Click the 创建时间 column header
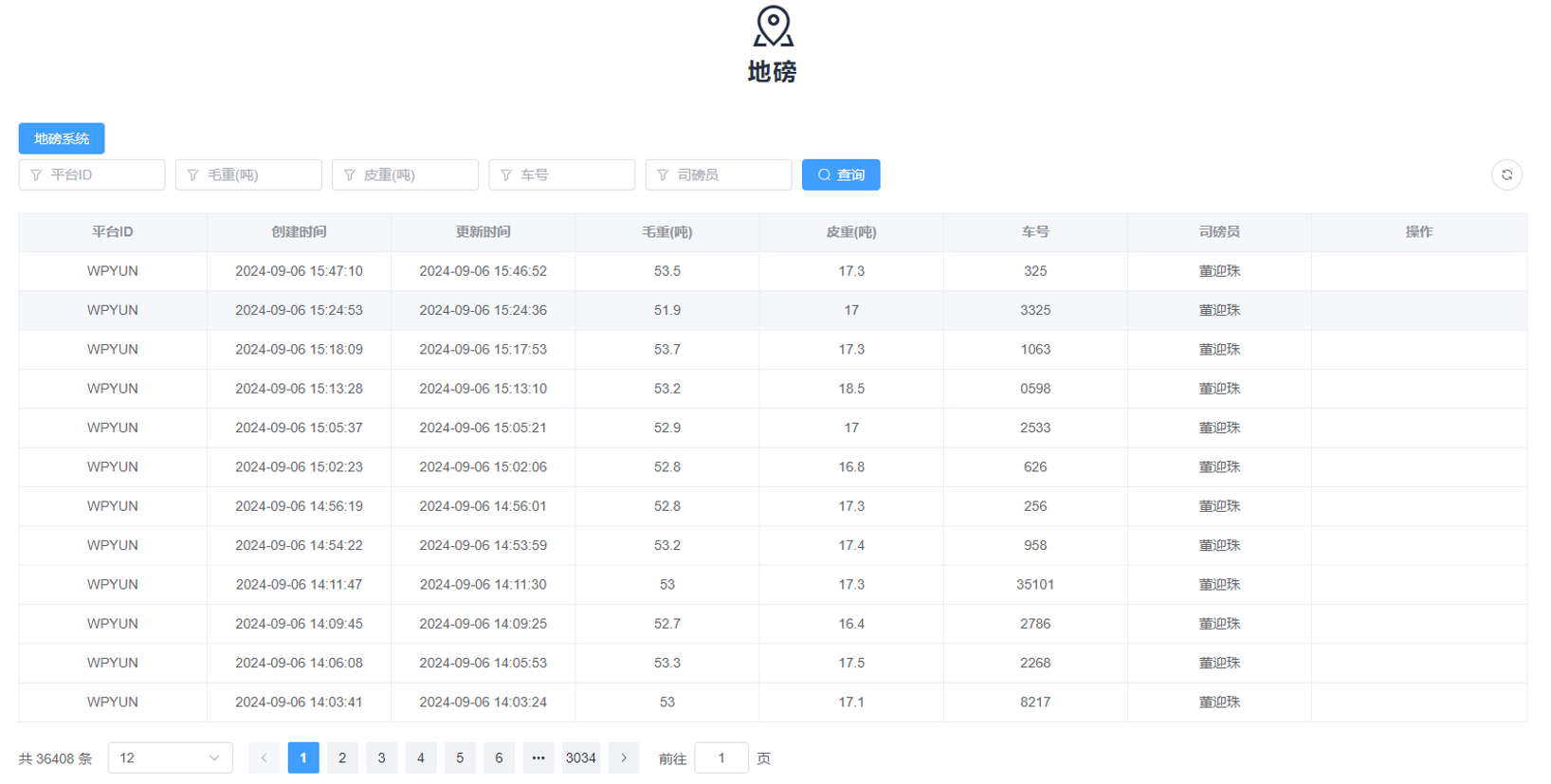Image resolution: width=1551 pixels, height=784 pixels. tap(299, 231)
